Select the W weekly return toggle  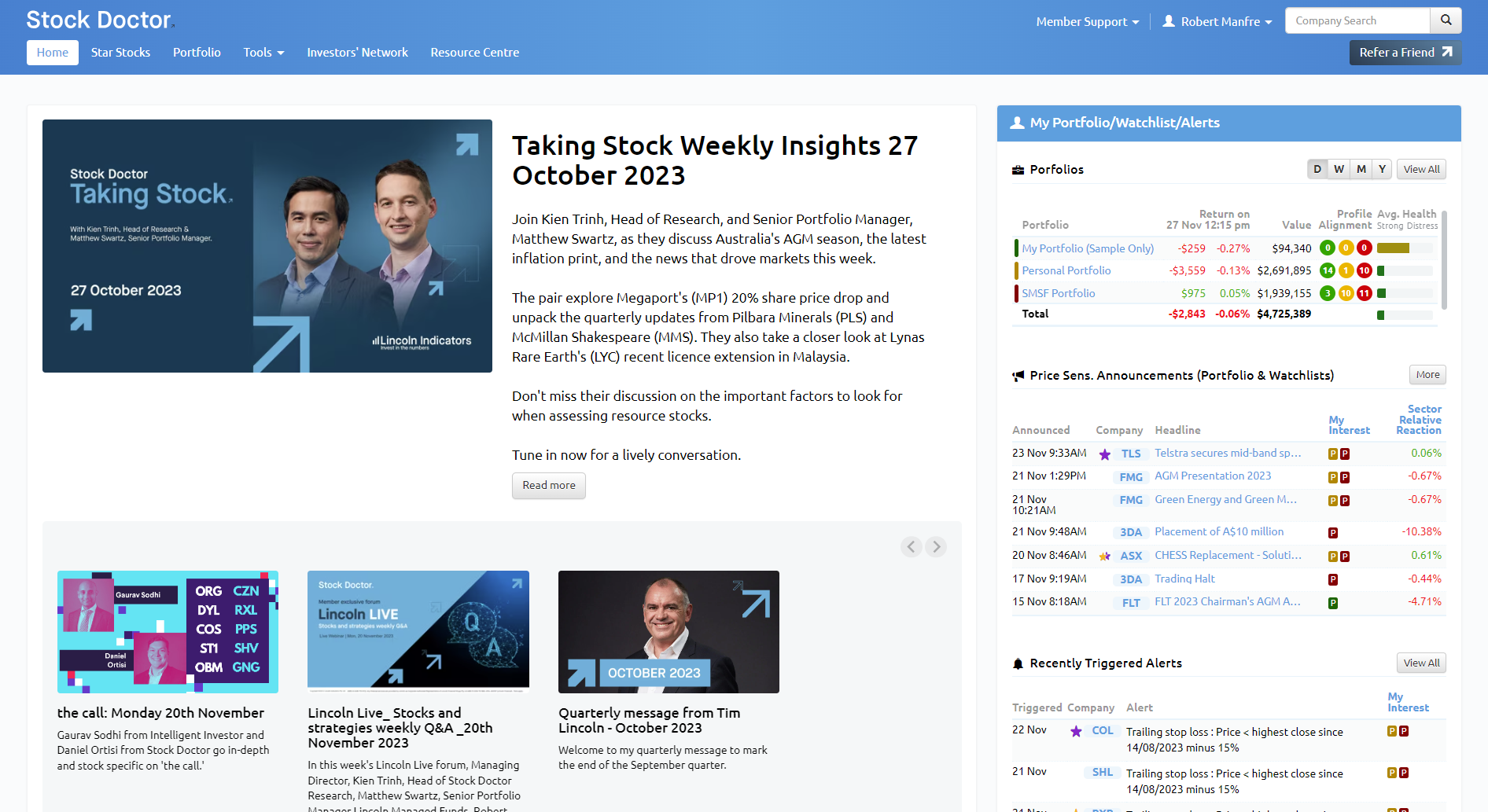pyautogui.click(x=1339, y=169)
